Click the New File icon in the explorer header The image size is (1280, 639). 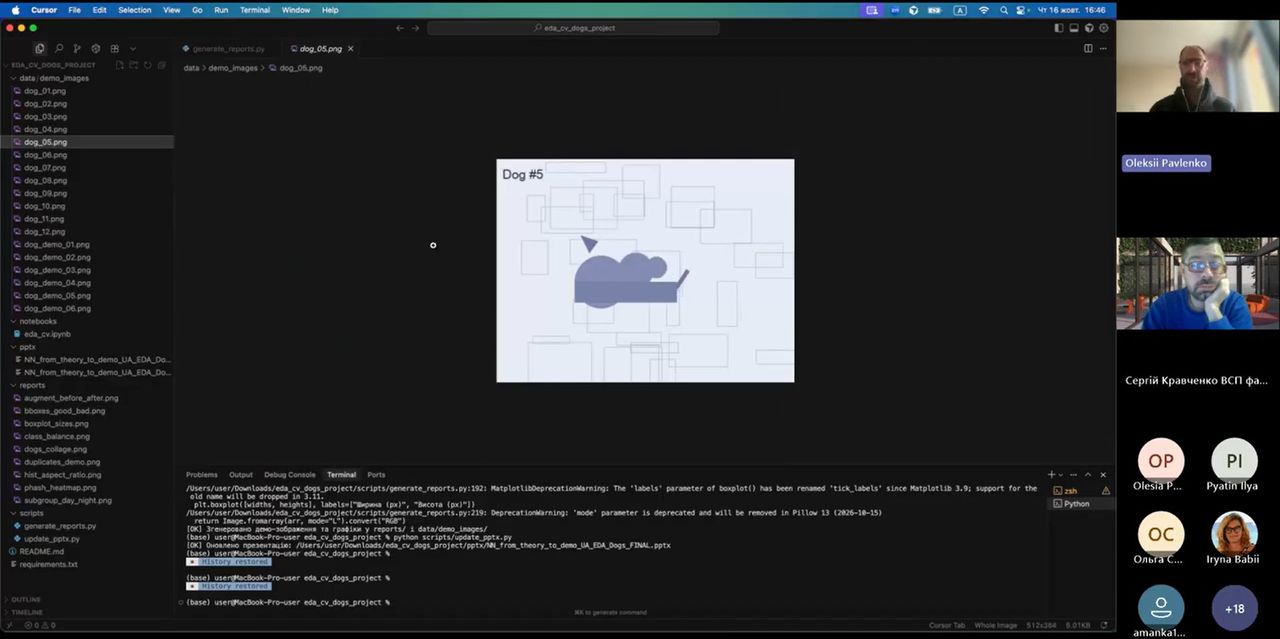(120, 65)
